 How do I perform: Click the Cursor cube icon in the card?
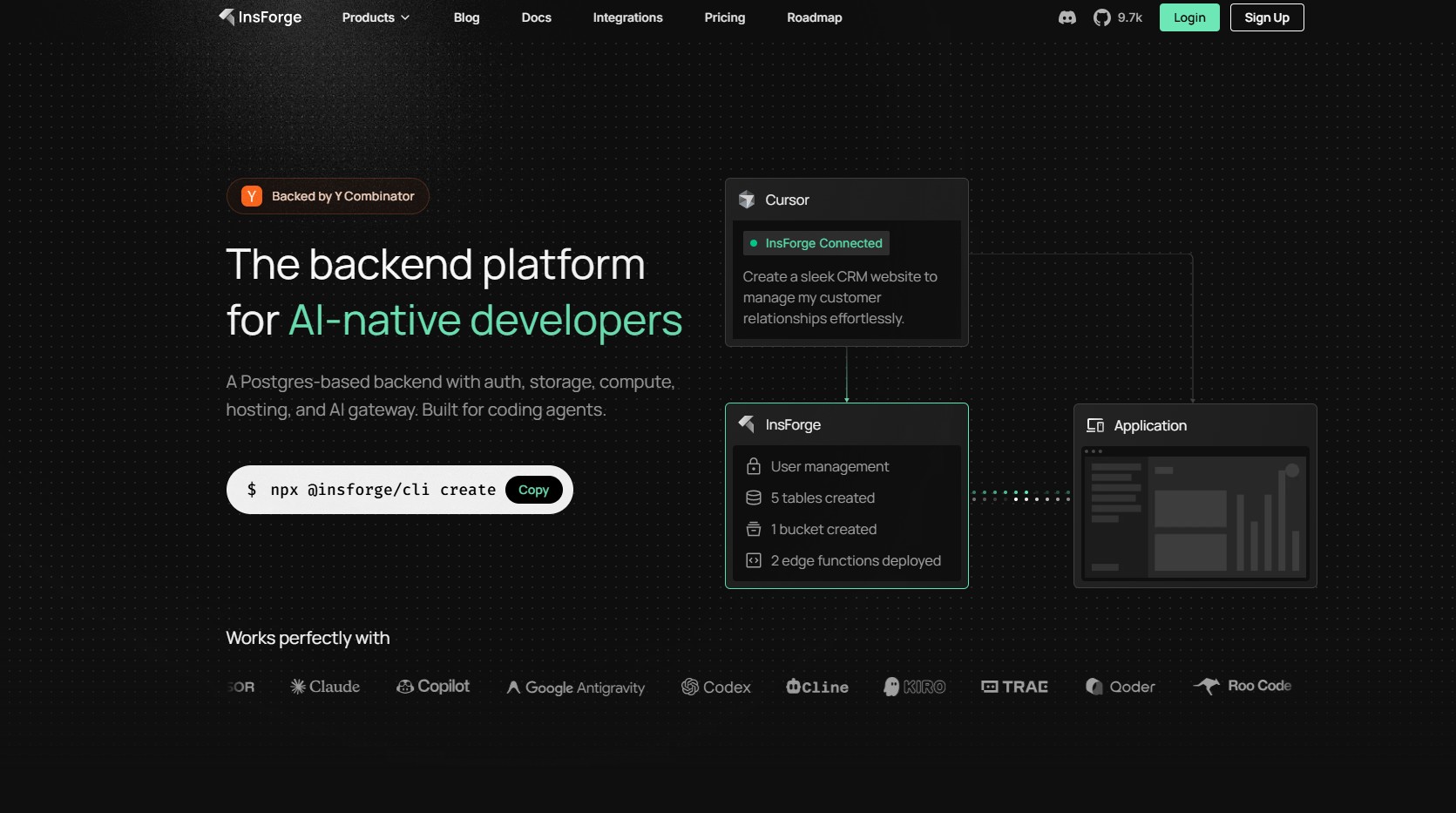point(747,200)
